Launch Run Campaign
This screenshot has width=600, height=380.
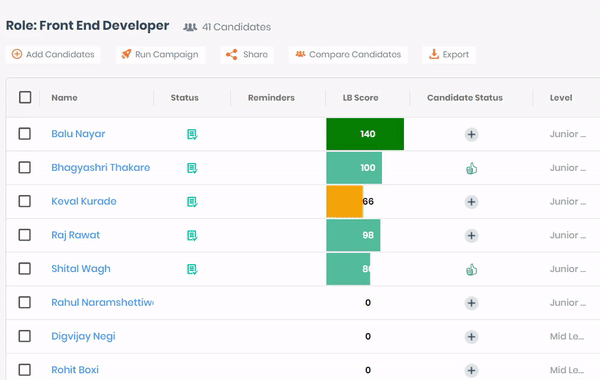161,54
